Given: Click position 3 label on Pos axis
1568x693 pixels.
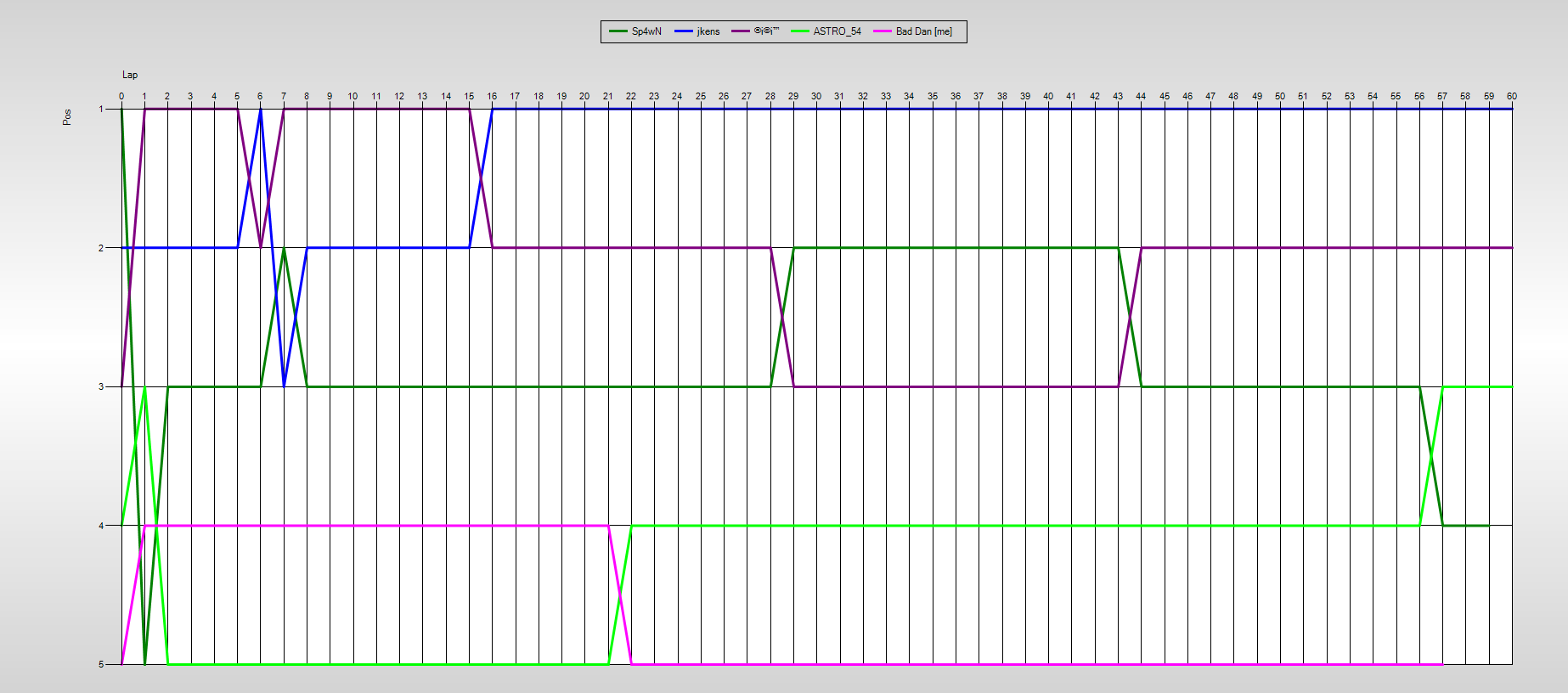Looking at the screenshot, I should click(x=101, y=386).
